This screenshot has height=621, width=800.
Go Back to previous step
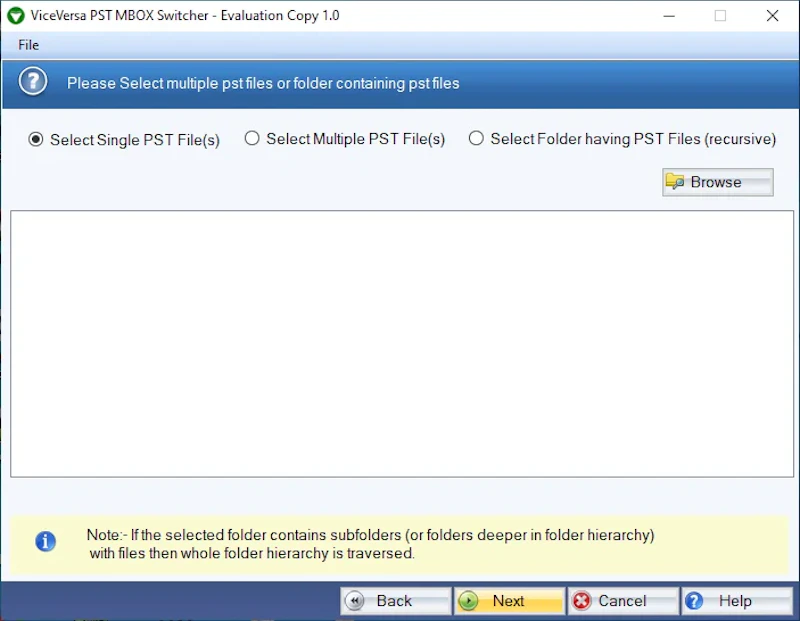click(x=396, y=601)
